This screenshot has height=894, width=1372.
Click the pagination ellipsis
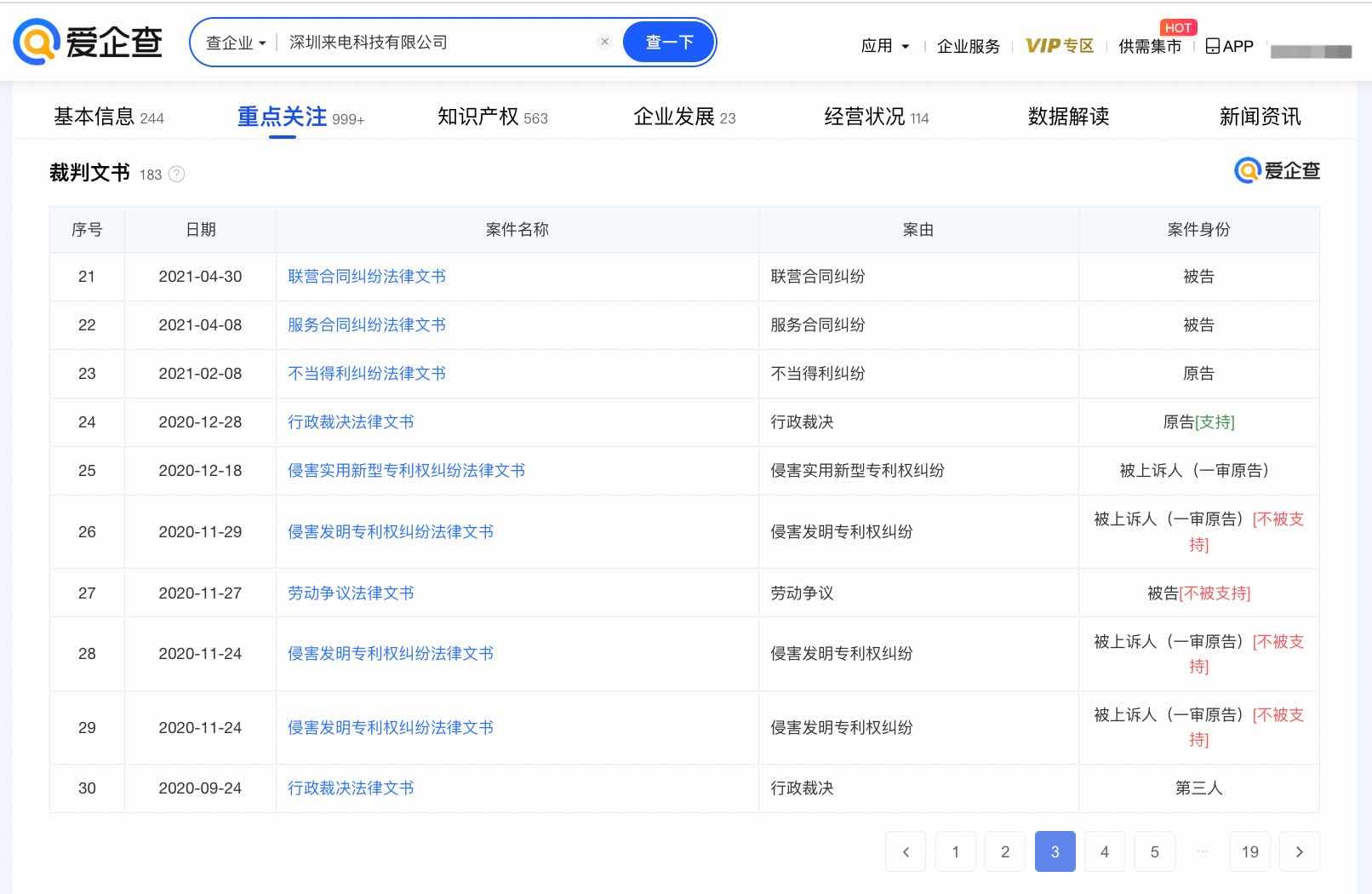1202,851
